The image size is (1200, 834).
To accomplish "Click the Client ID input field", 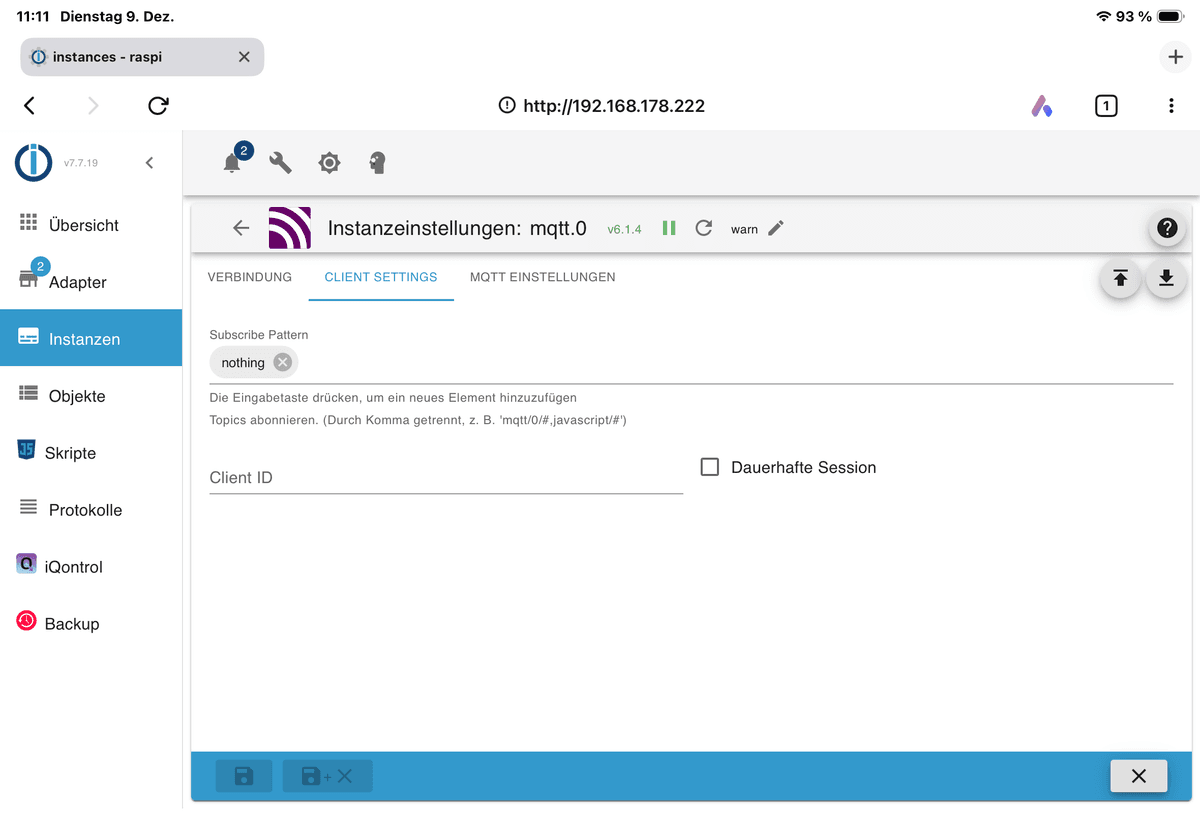I will click(x=446, y=478).
